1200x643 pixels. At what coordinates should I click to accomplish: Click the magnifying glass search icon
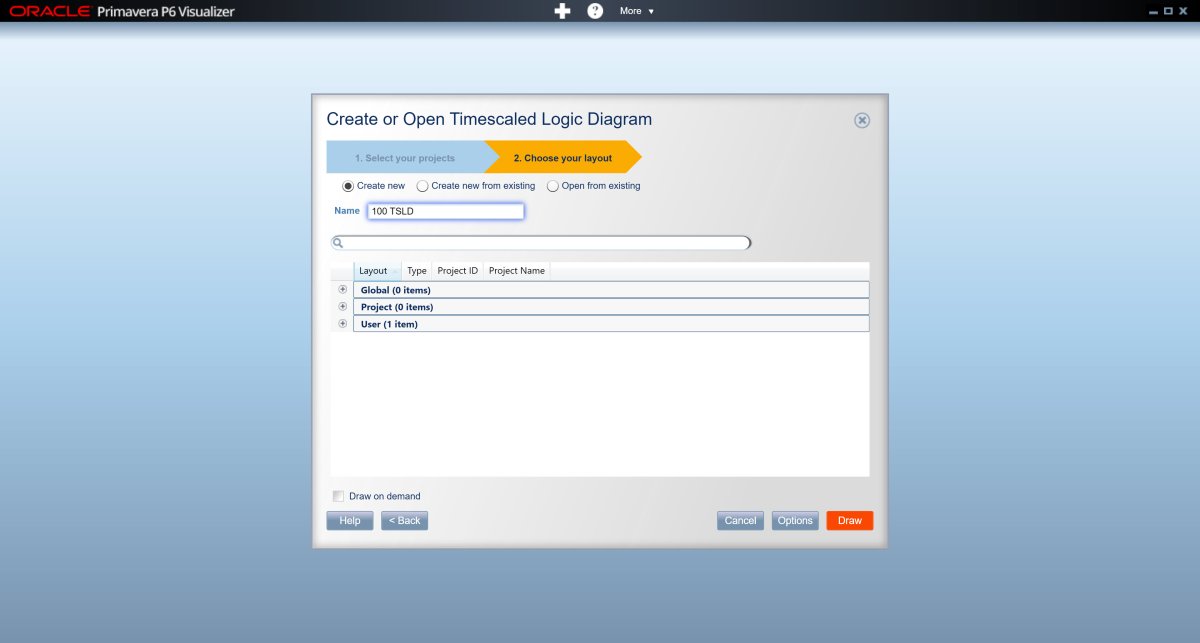point(338,242)
